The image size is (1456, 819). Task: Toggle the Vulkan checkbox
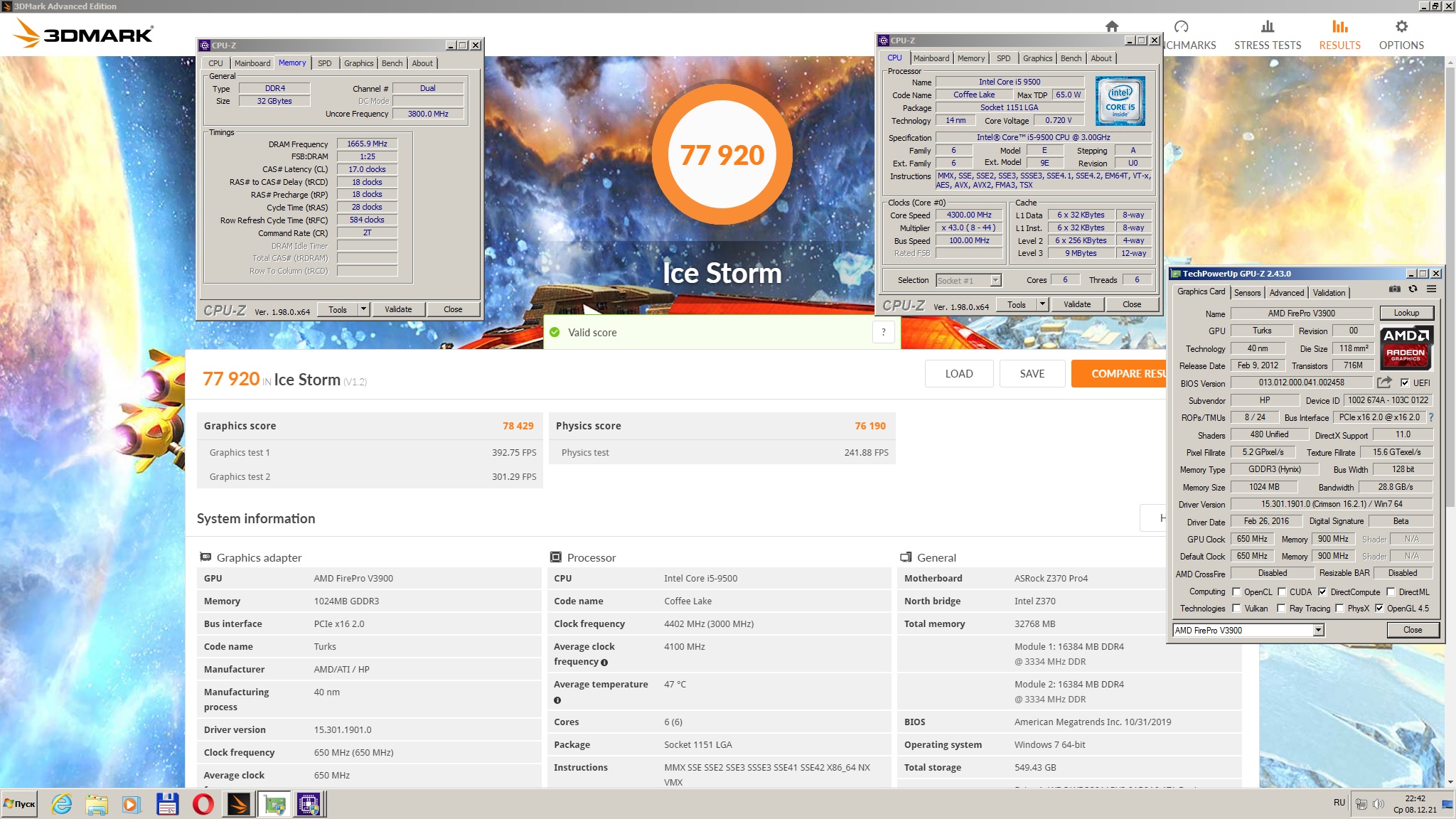1236,608
